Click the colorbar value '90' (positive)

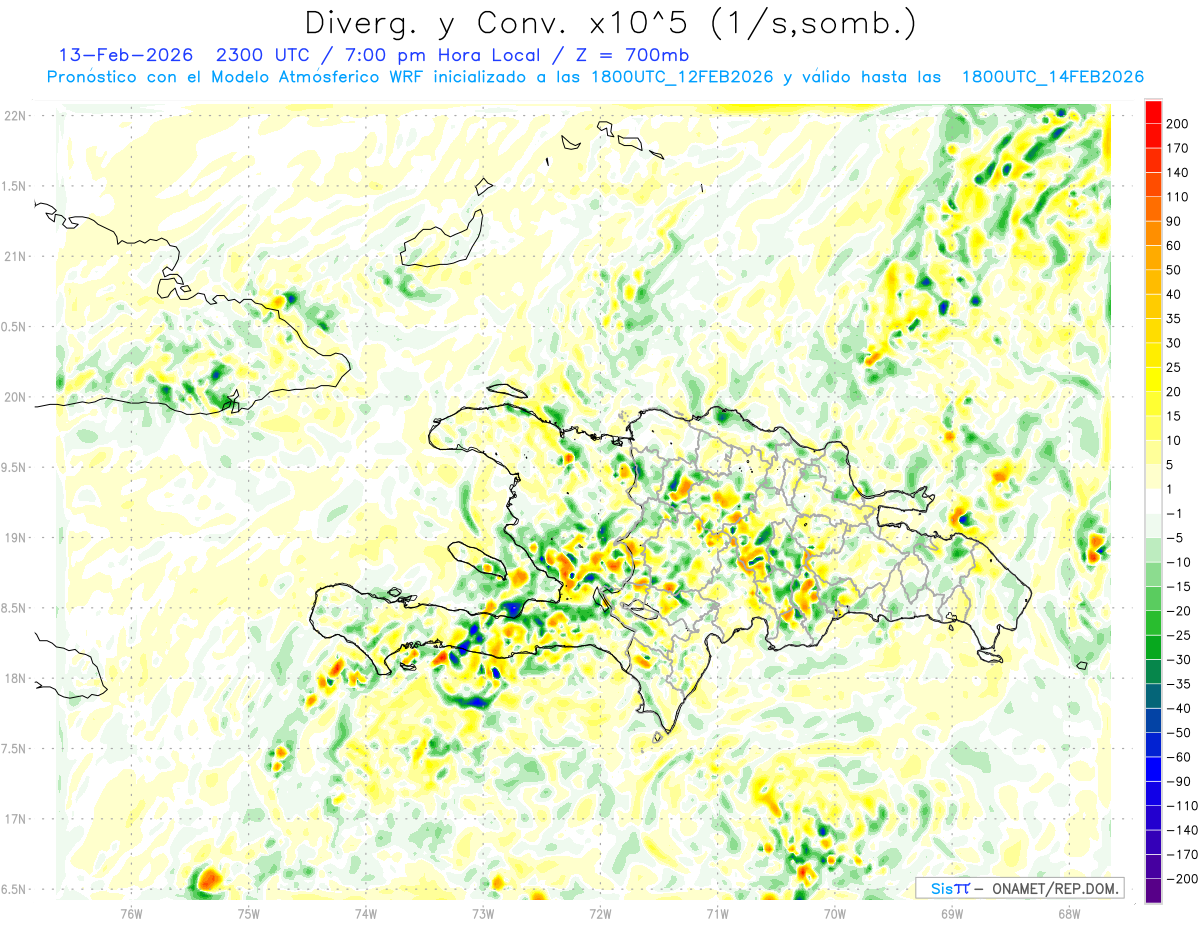[1174, 222]
